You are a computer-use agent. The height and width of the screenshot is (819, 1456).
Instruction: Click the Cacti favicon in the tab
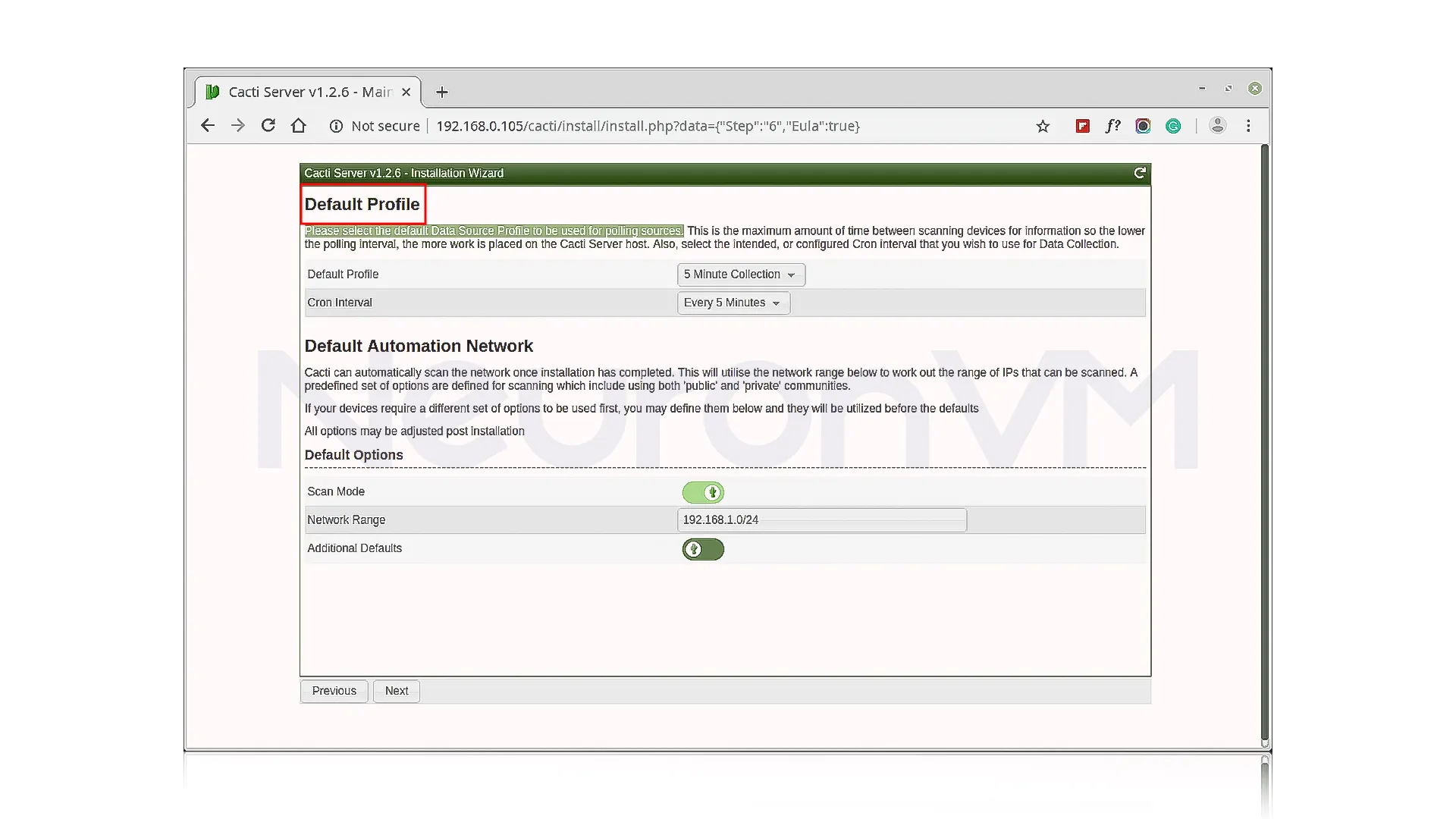[213, 92]
